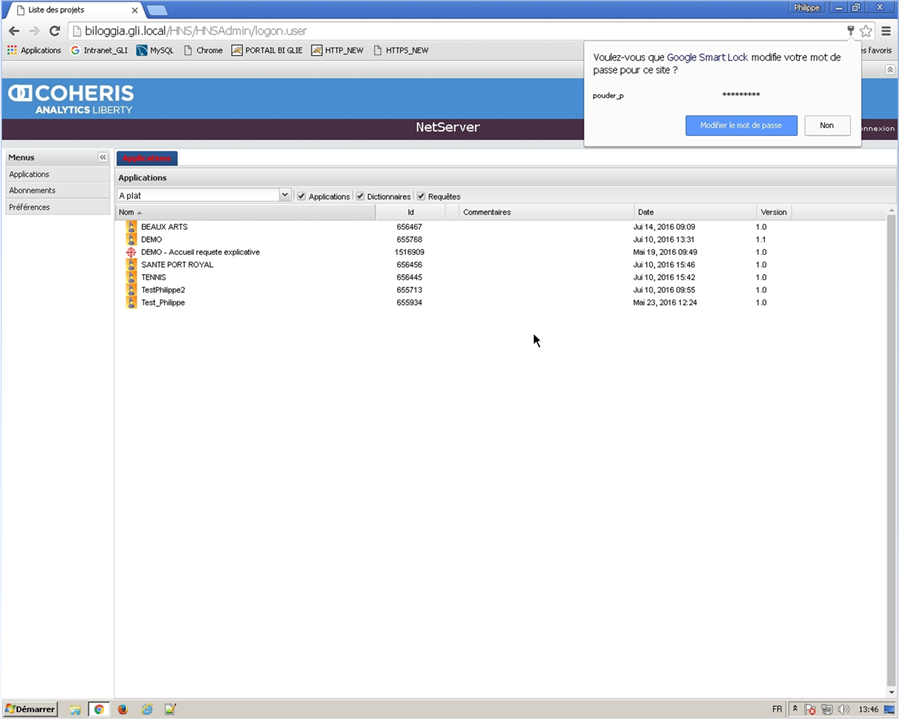Screen dimensions: 899x719
Task: Click the BEAUX ARTS project icon
Action: 131,227
